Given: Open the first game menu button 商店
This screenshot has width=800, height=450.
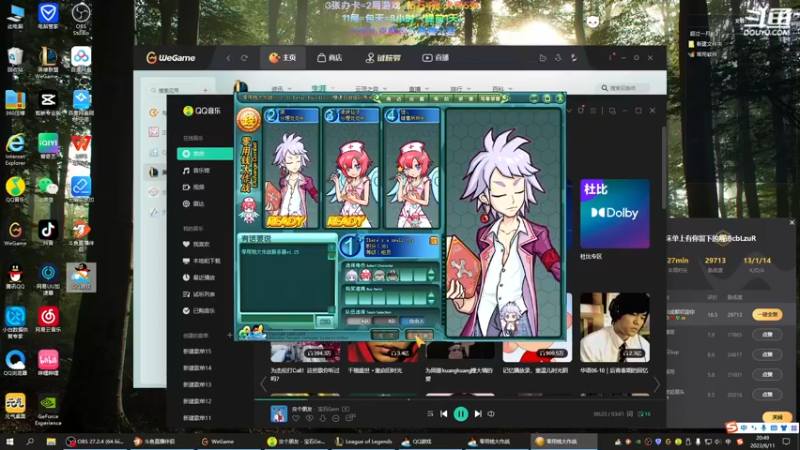Looking at the screenshot, I should 393,98.
